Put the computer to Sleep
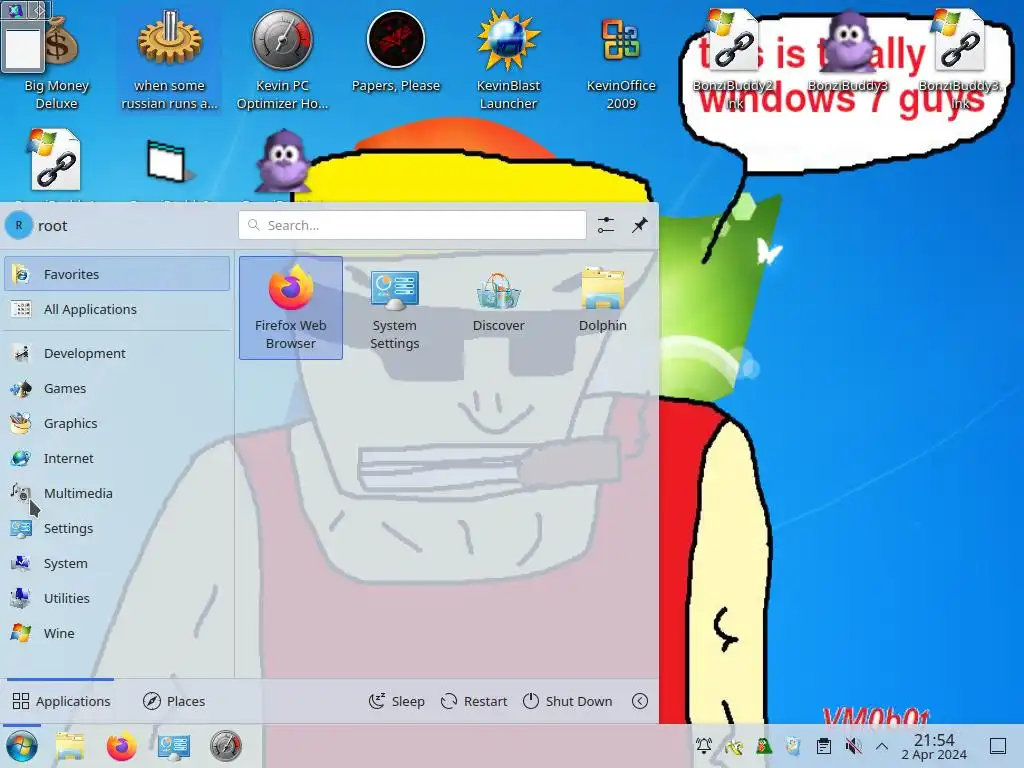The image size is (1024, 768). (x=396, y=701)
